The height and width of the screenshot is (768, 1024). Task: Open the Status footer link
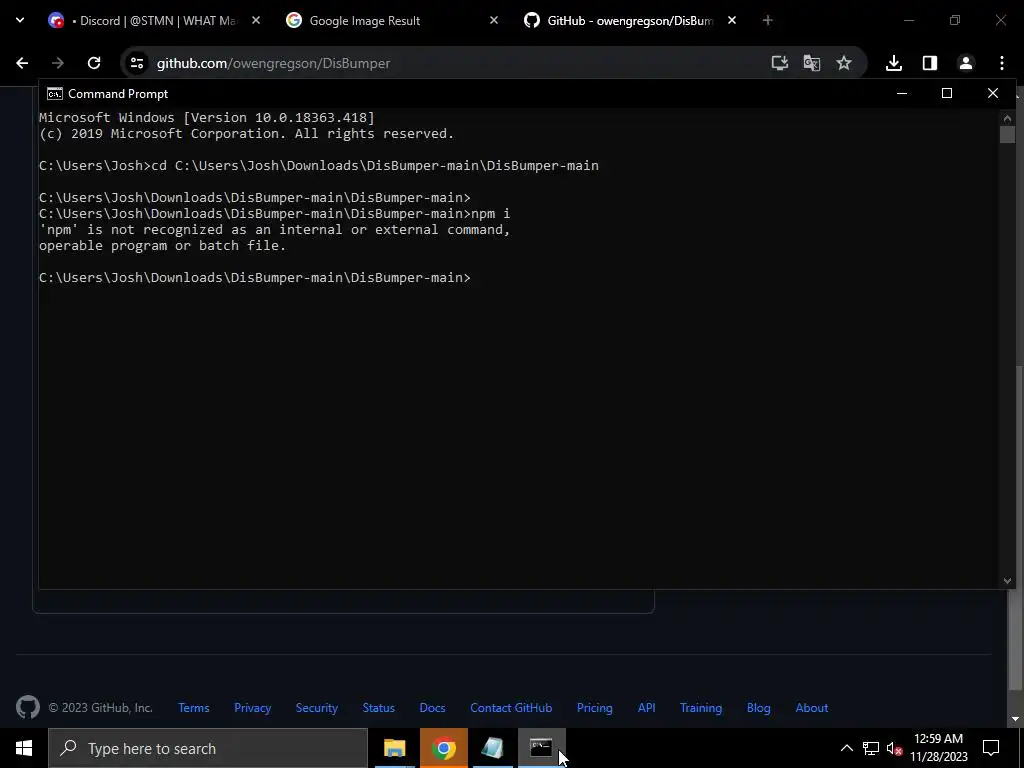[379, 708]
